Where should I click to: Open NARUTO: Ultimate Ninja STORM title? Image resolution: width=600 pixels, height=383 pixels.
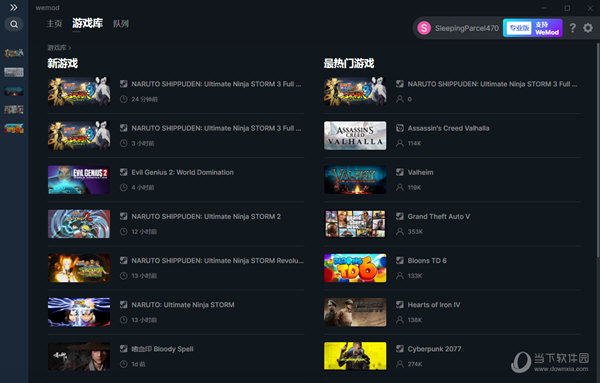tap(183, 305)
